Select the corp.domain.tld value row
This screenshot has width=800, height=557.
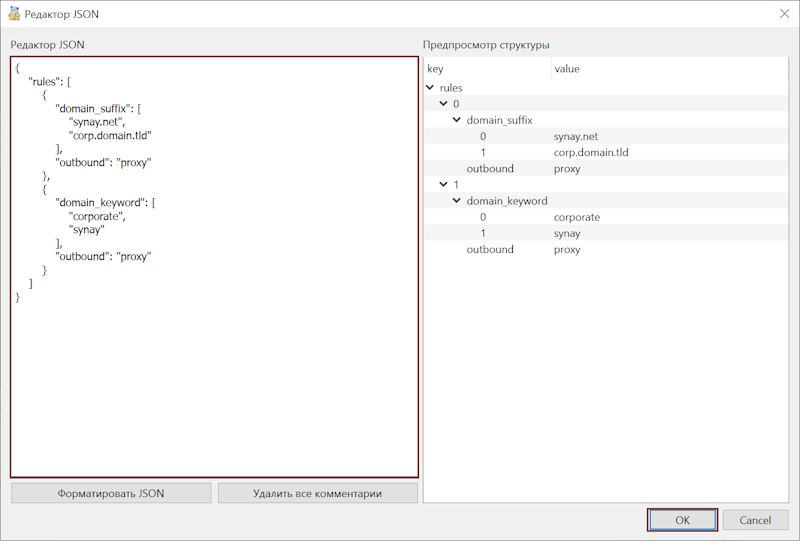tap(590, 153)
